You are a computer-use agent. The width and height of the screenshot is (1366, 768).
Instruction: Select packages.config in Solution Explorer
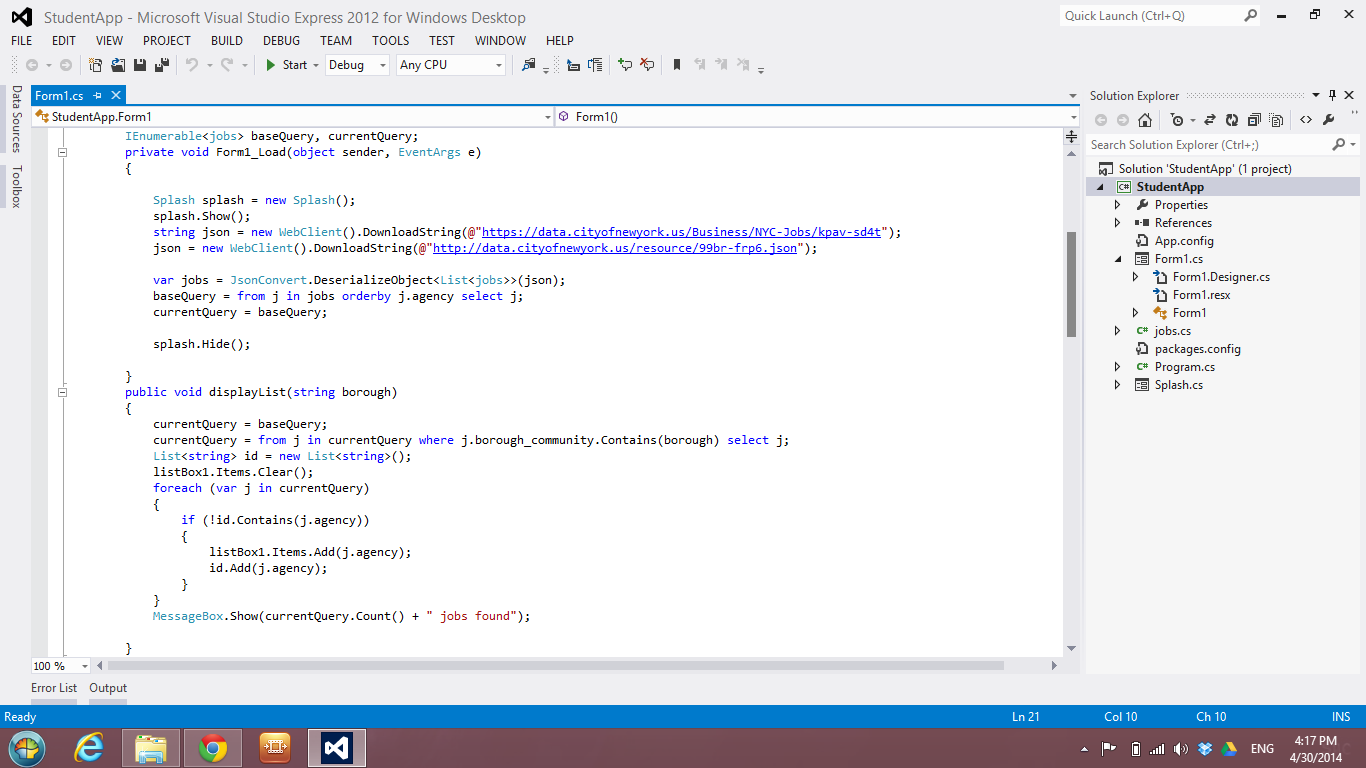[x=1197, y=349]
